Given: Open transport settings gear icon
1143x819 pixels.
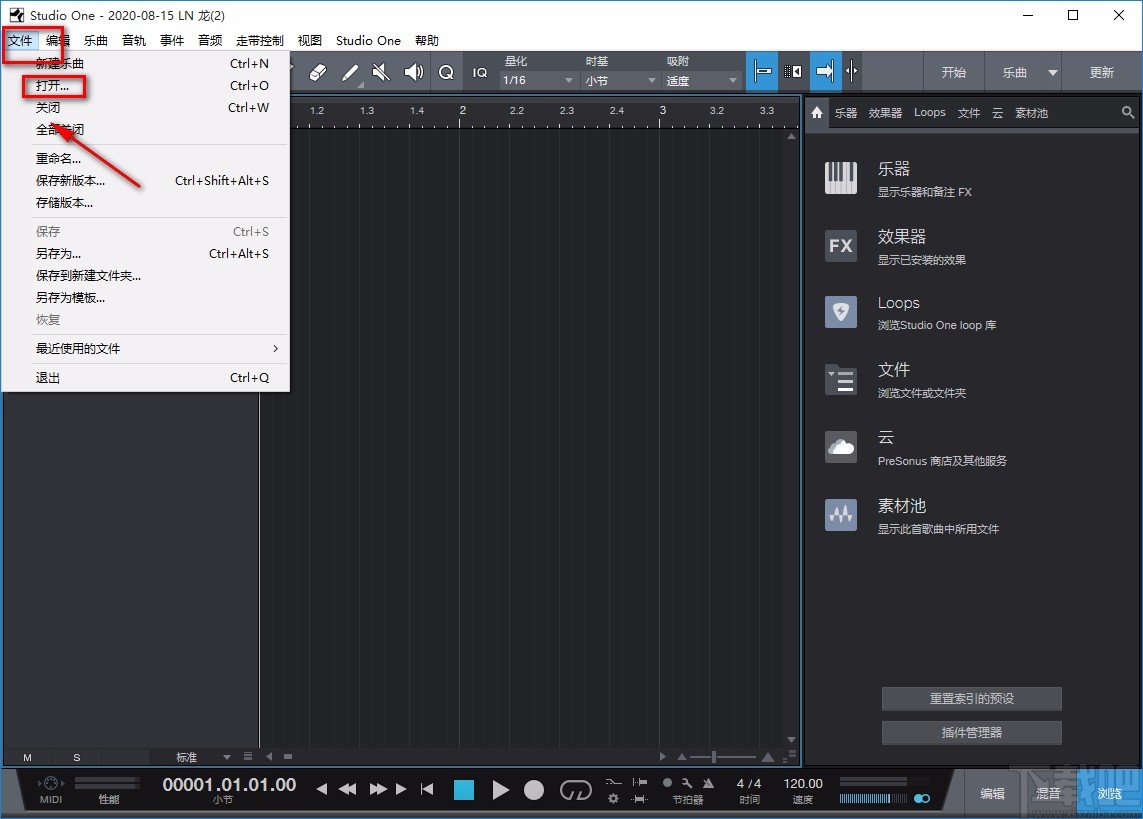Looking at the screenshot, I should click(613, 799).
